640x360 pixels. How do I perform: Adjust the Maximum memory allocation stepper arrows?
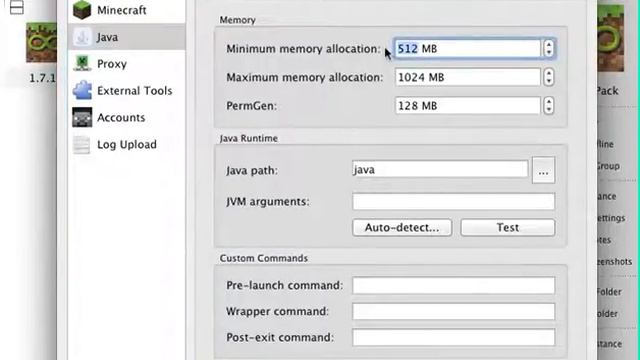click(549, 77)
